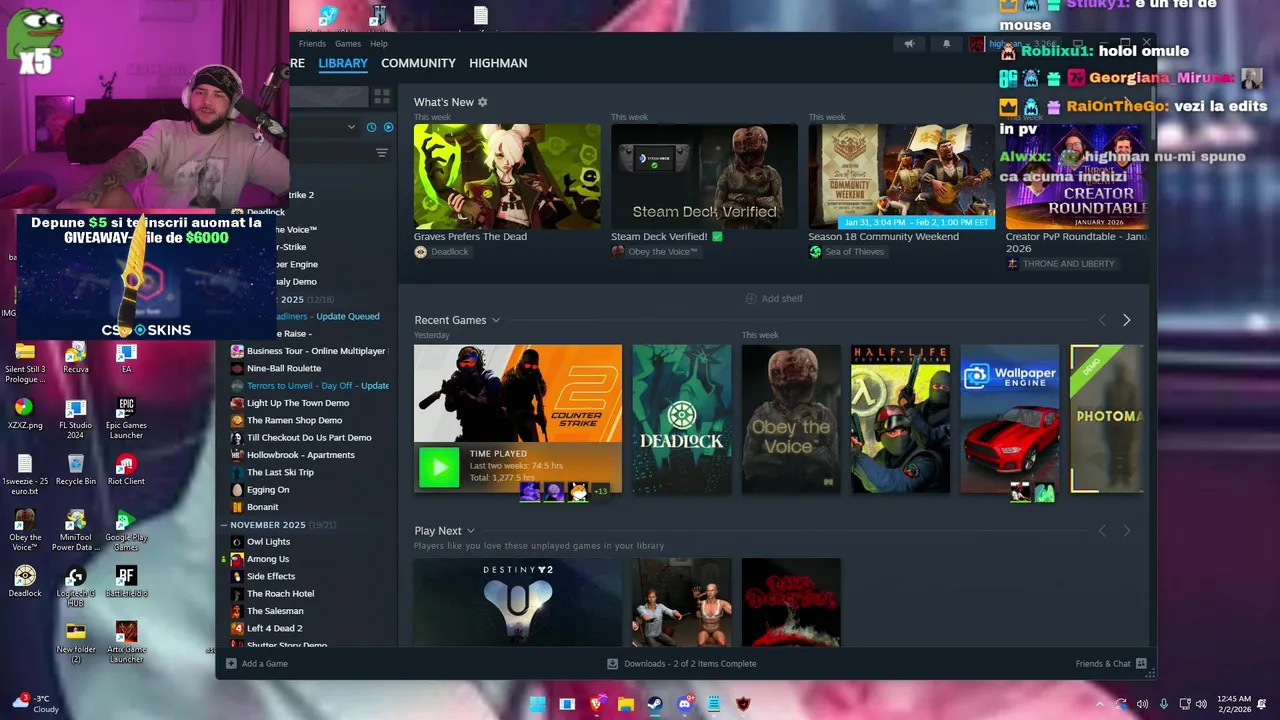Select Obey the Voice cover in Recent Games
Viewport: 1280px width, 720px height.
pos(791,419)
